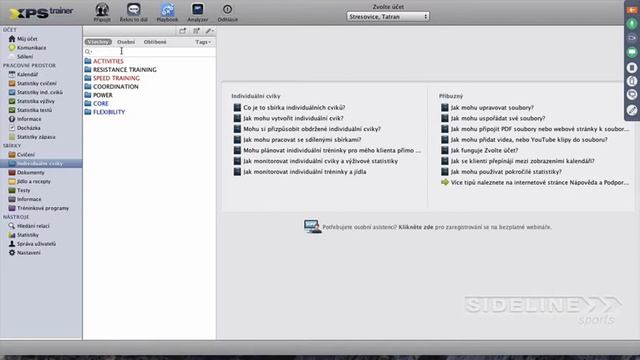Open the POWER folder
The image size is (640, 360).
(98, 95)
